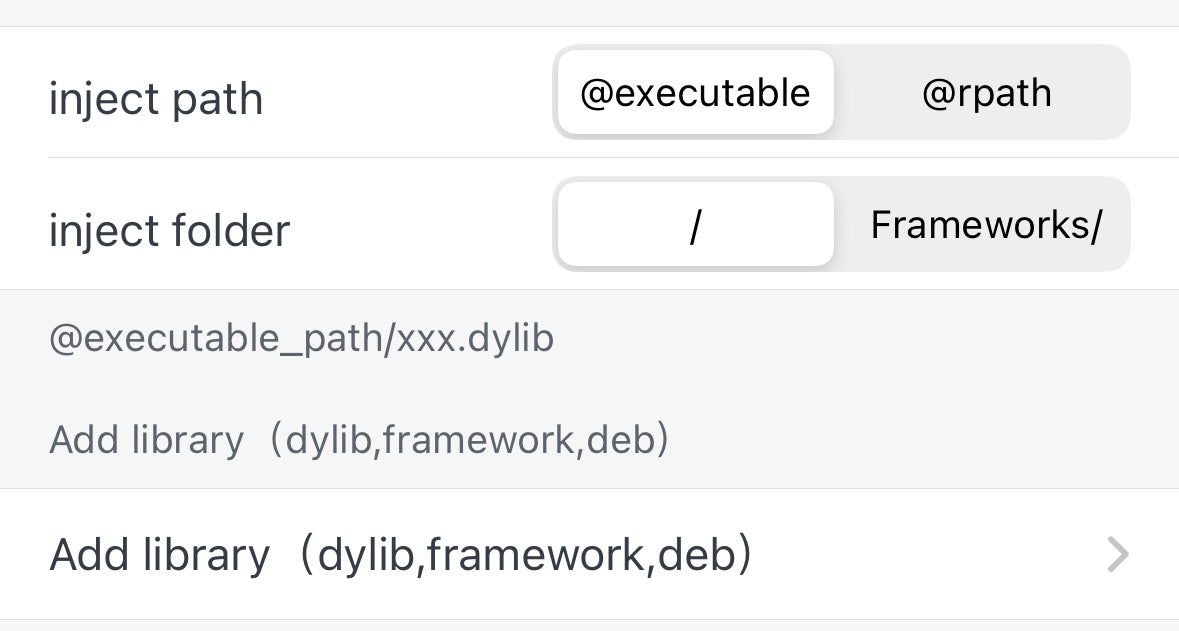Image resolution: width=1179 pixels, height=631 pixels.
Task: Set inject folder to Frameworks/
Action: point(985,225)
